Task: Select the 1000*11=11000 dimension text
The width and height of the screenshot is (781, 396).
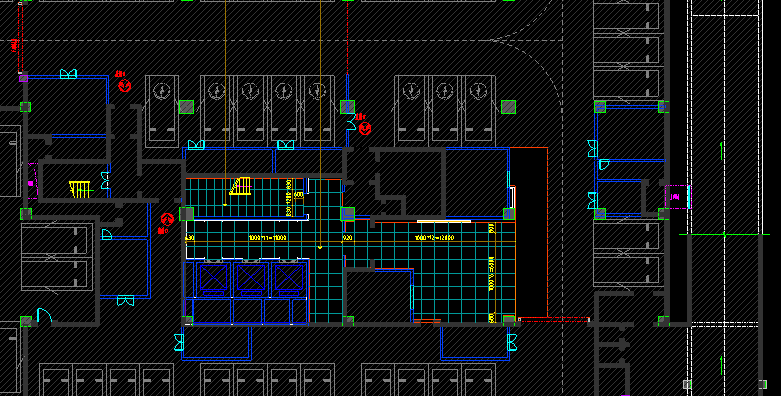Action: (x=267, y=238)
